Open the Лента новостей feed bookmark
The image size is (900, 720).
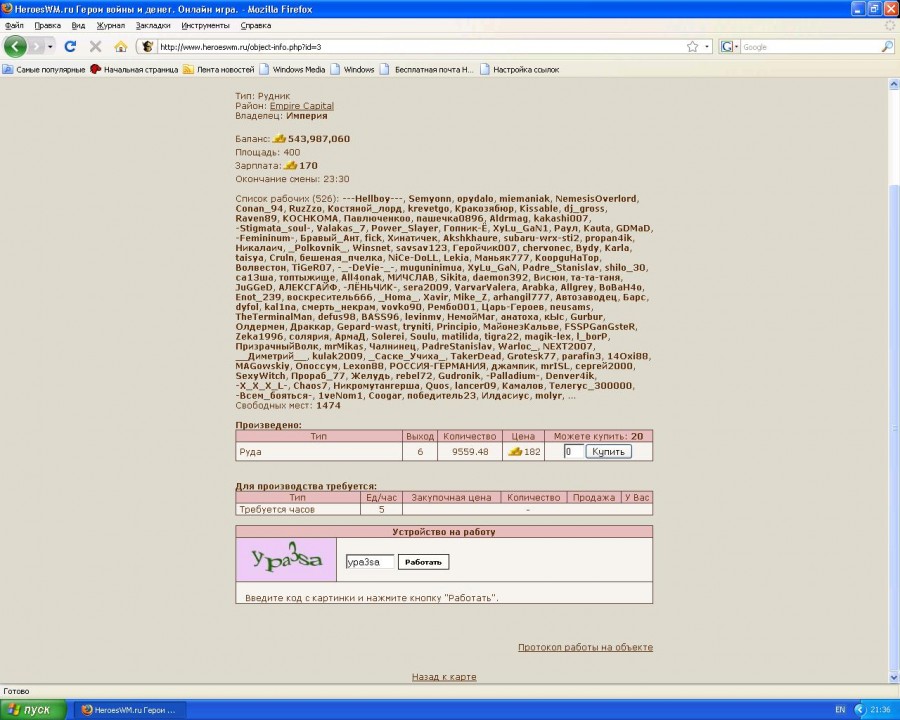click(218, 70)
